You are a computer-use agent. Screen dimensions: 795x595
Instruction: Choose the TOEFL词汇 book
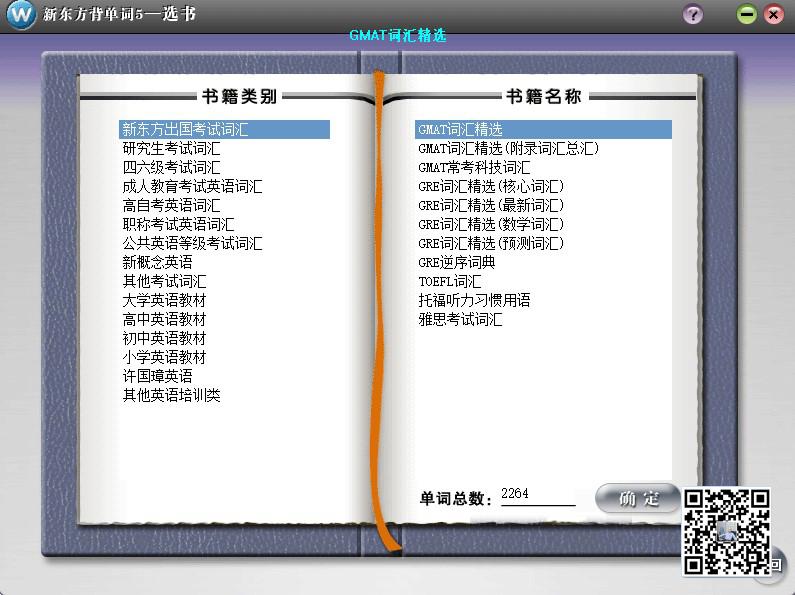click(x=450, y=281)
